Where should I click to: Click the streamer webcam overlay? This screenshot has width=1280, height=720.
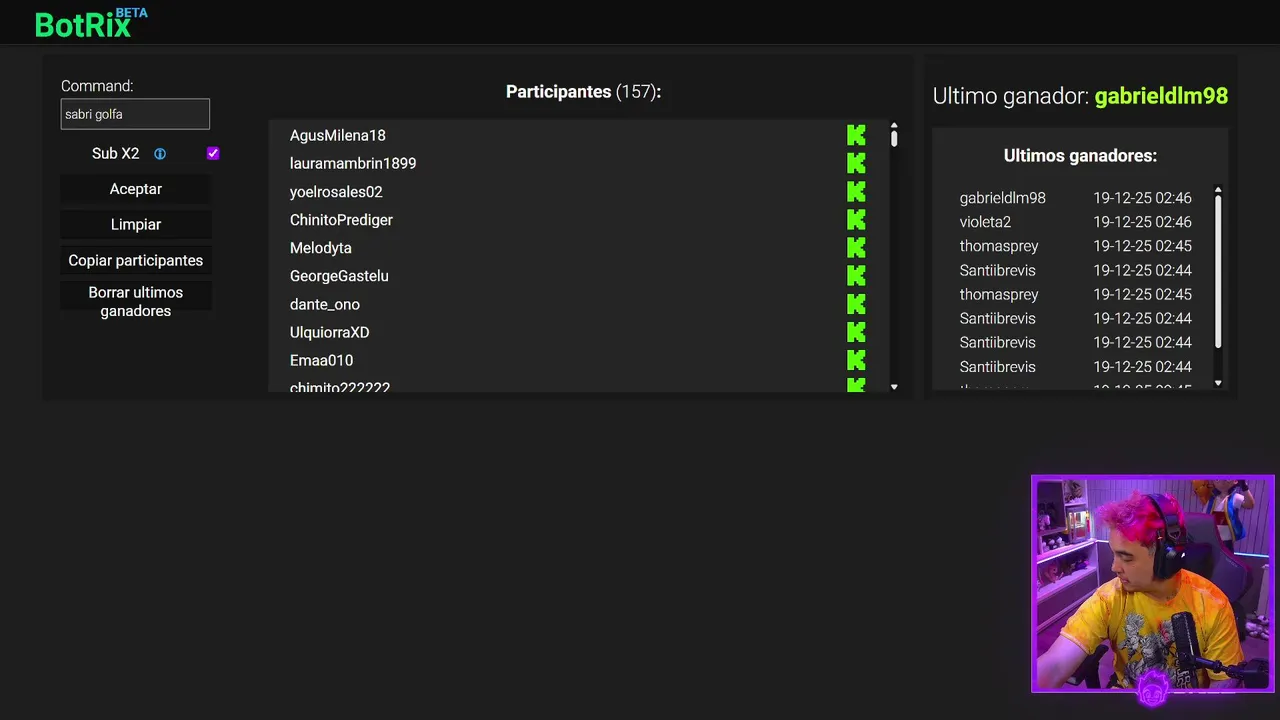[x=1152, y=583]
